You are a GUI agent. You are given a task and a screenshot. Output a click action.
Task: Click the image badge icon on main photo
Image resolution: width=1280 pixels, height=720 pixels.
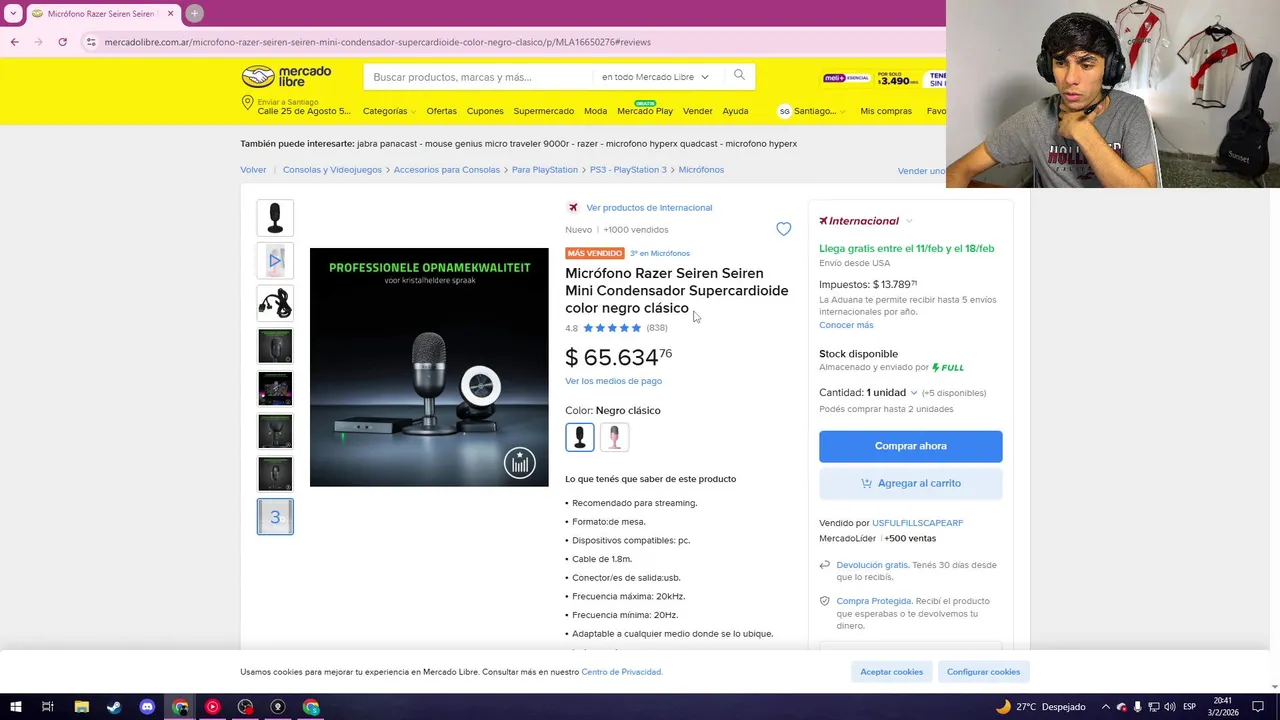[519, 462]
